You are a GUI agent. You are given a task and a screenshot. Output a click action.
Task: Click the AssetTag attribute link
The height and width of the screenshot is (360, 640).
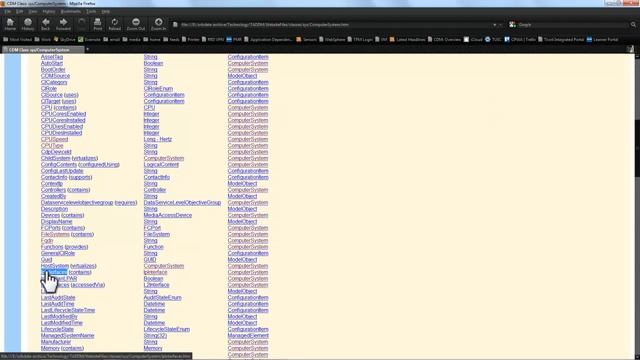pos(52,57)
